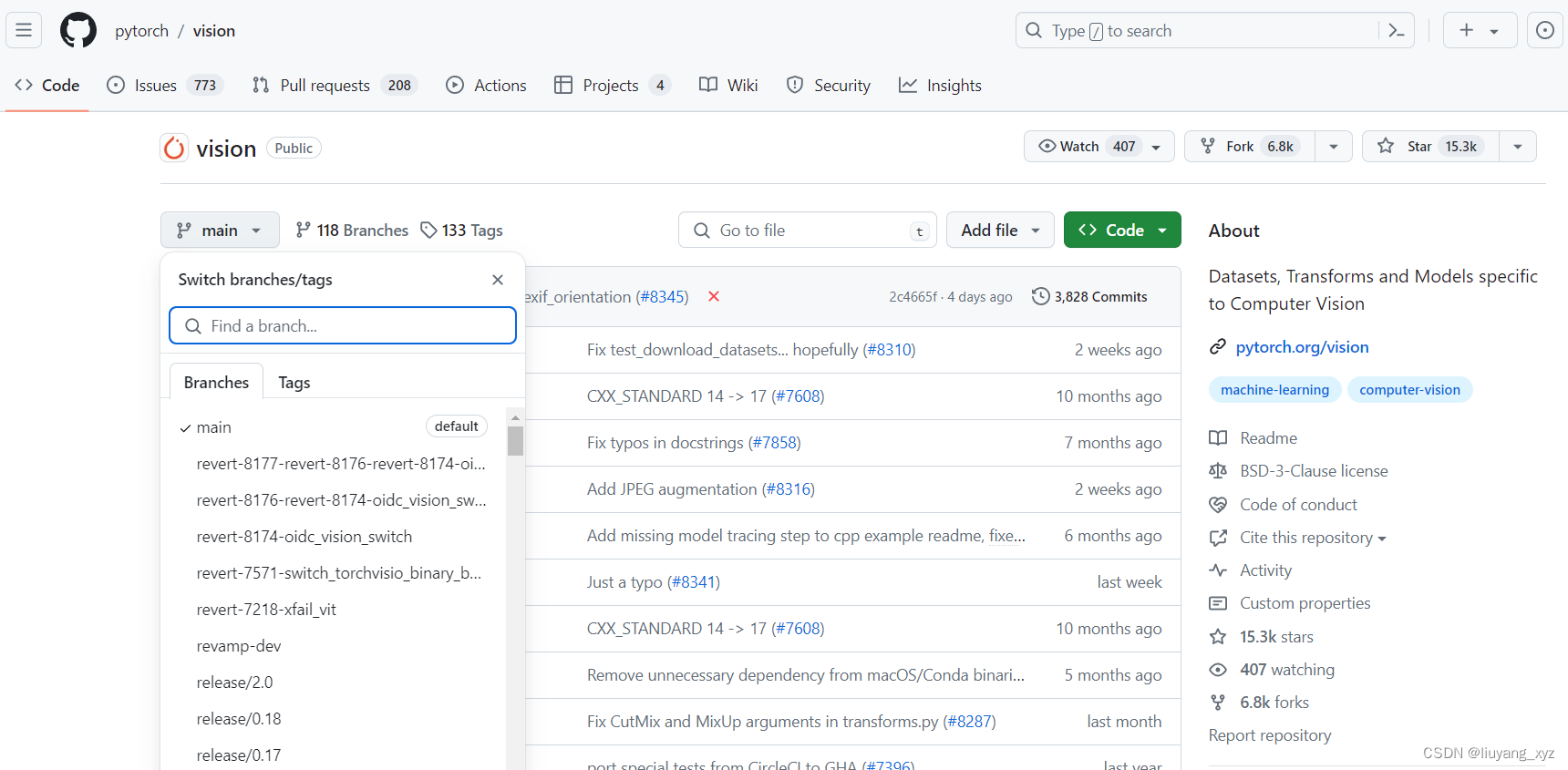This screenshot has width=1568, height=770.
Task: Select the revert-7218-xfail_vit branch
Action: 266,609
